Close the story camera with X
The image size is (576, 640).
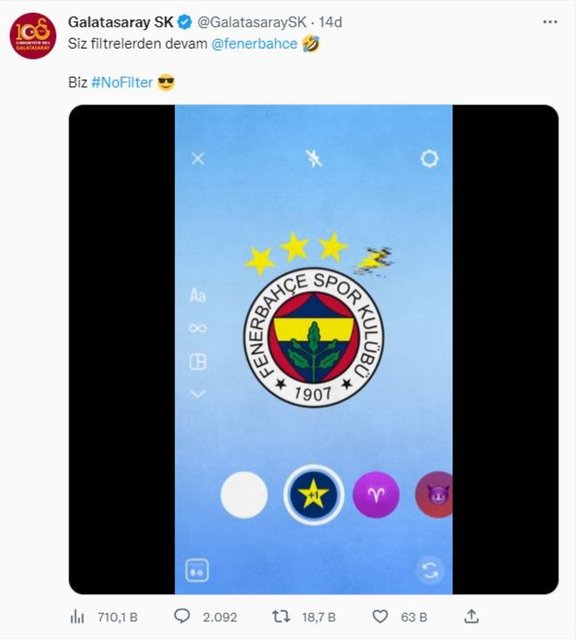coord(198,159)
